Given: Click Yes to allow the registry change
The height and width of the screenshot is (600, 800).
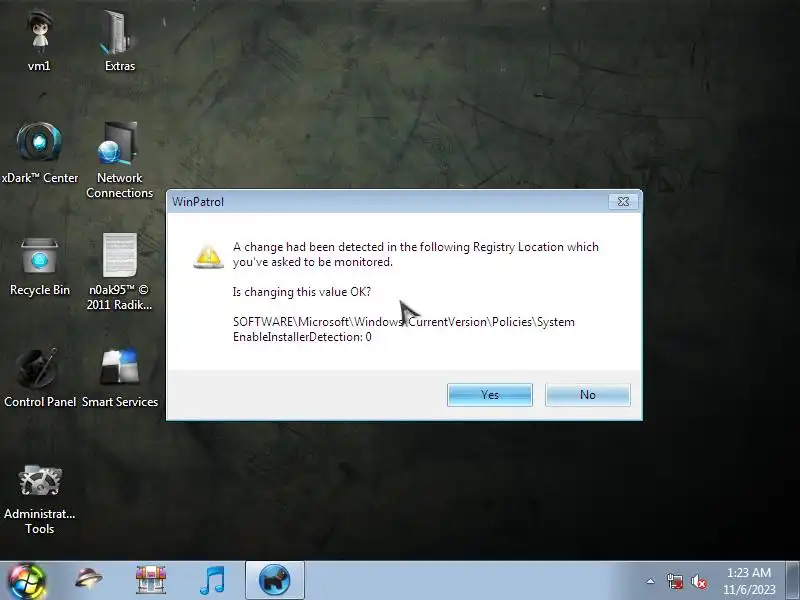Looking at the screenshot, I should pos(490,395).
